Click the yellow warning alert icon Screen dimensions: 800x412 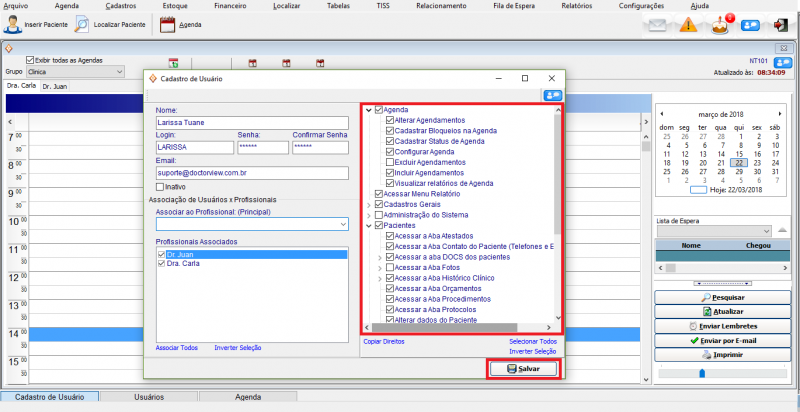pyautogui.click(x=688, y=26)
